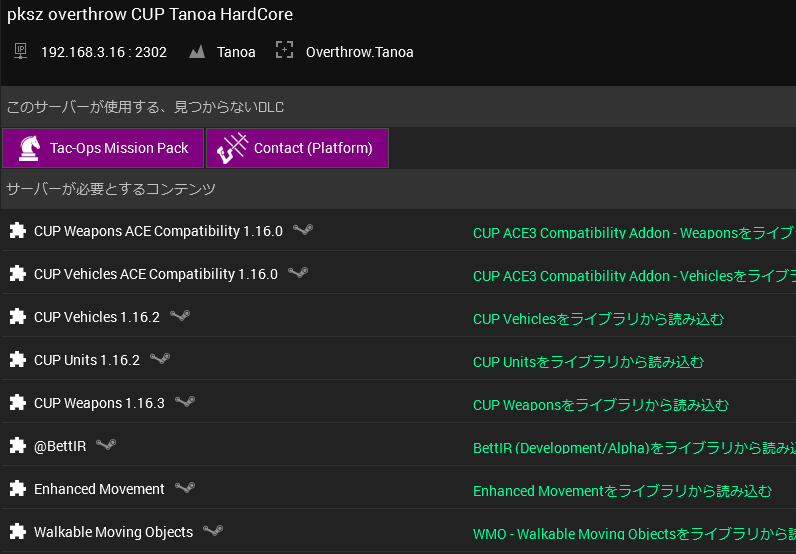Image resolution: width=796 pixels, height=554 pixels.
Task: Click the IP address network icon
Action: 20,51
